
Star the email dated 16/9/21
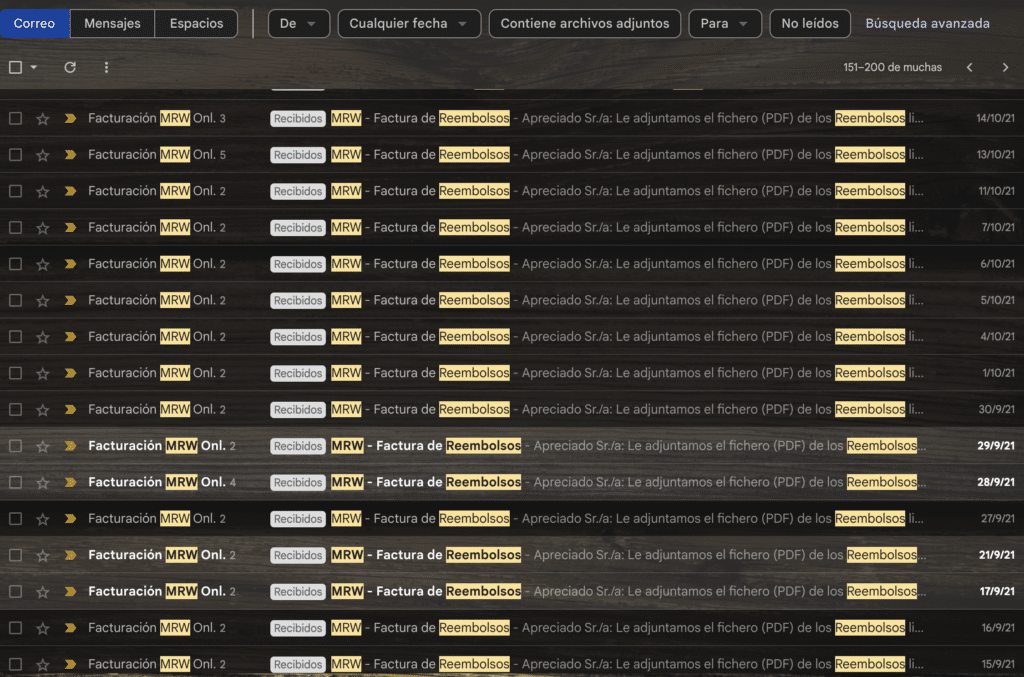tap(43, 628)
